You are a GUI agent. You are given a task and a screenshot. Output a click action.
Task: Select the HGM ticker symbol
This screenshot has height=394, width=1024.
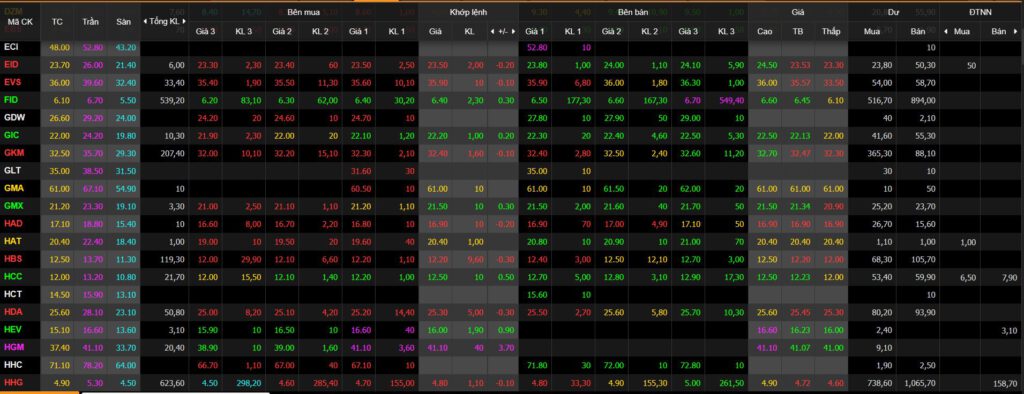coord(12,346)
